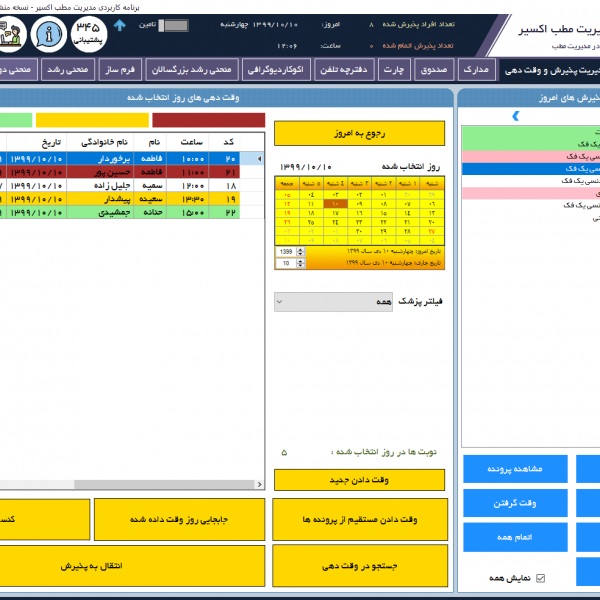Viewport: 600px width, 600px height.
Task: Toggle the نمایش همه checkbox
Action: coord(541,577)
